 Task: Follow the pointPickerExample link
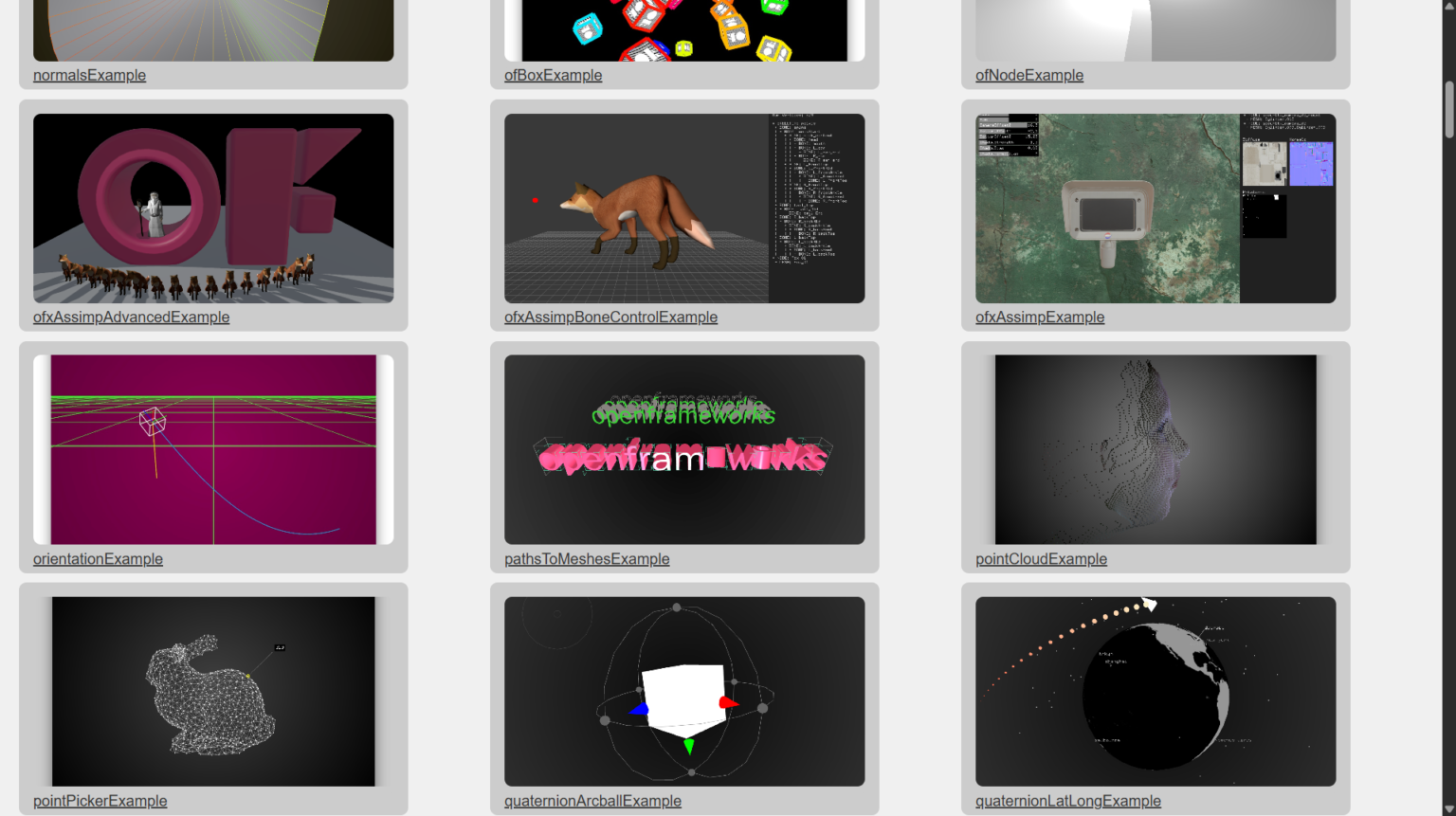pyautogui.click(x=100, y=800)
